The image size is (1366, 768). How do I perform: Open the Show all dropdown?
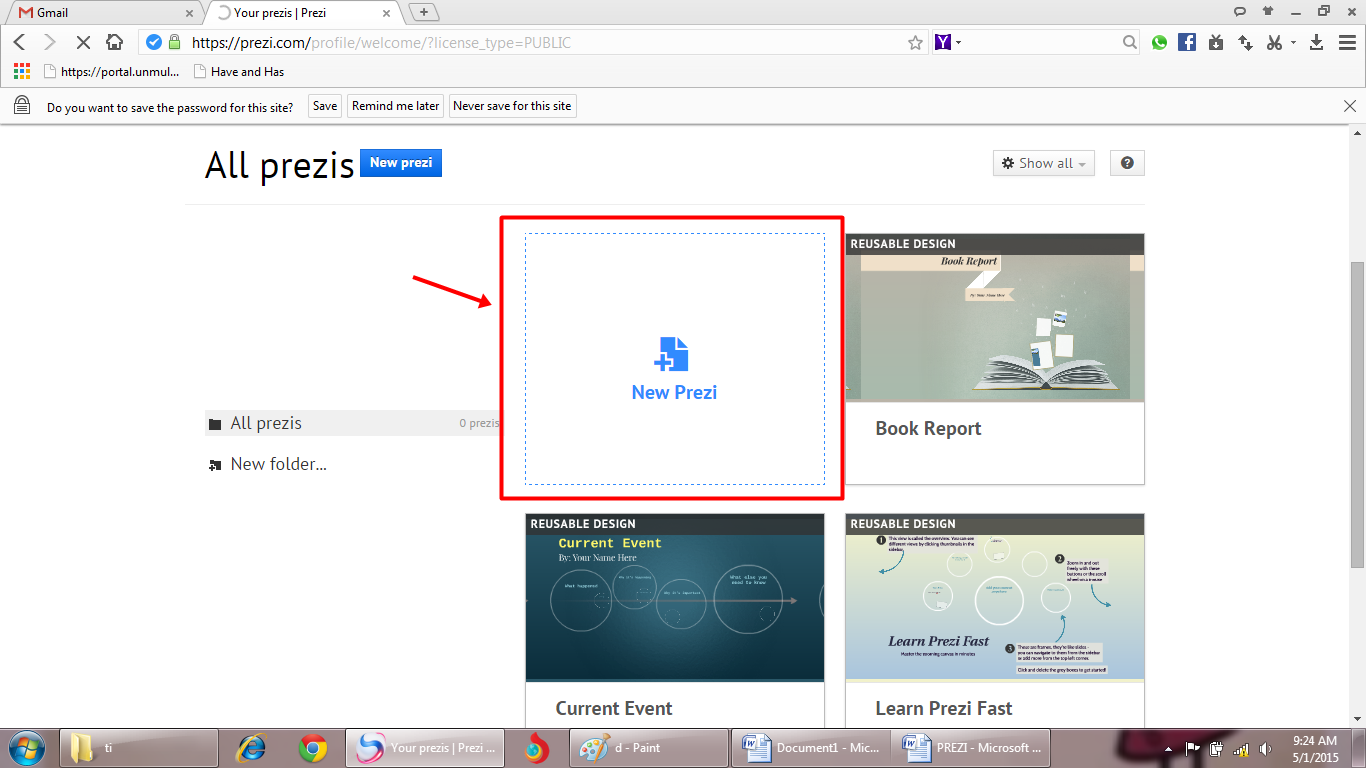click(1044, 163)
